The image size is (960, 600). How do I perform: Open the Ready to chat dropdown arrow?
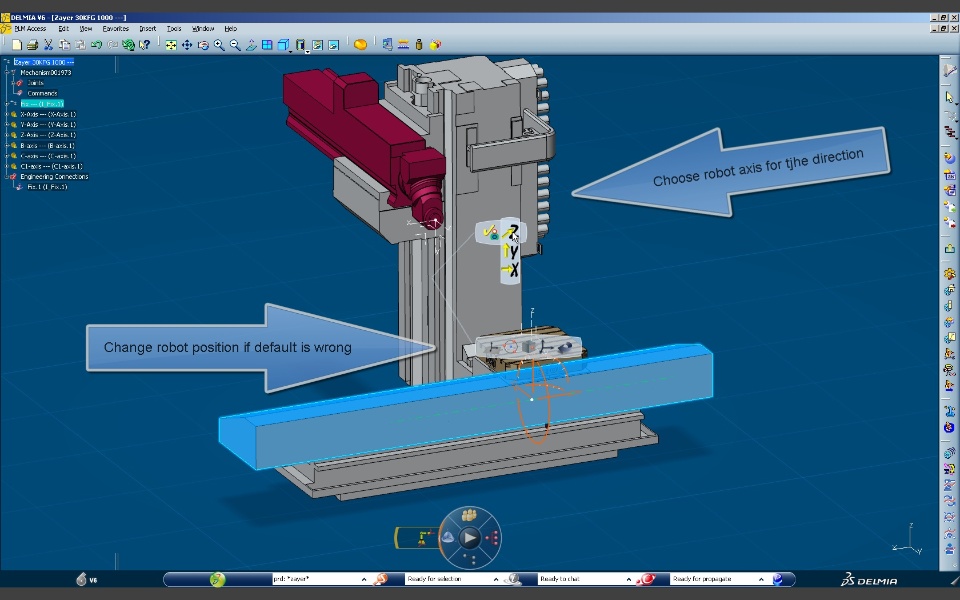[629, 579]
